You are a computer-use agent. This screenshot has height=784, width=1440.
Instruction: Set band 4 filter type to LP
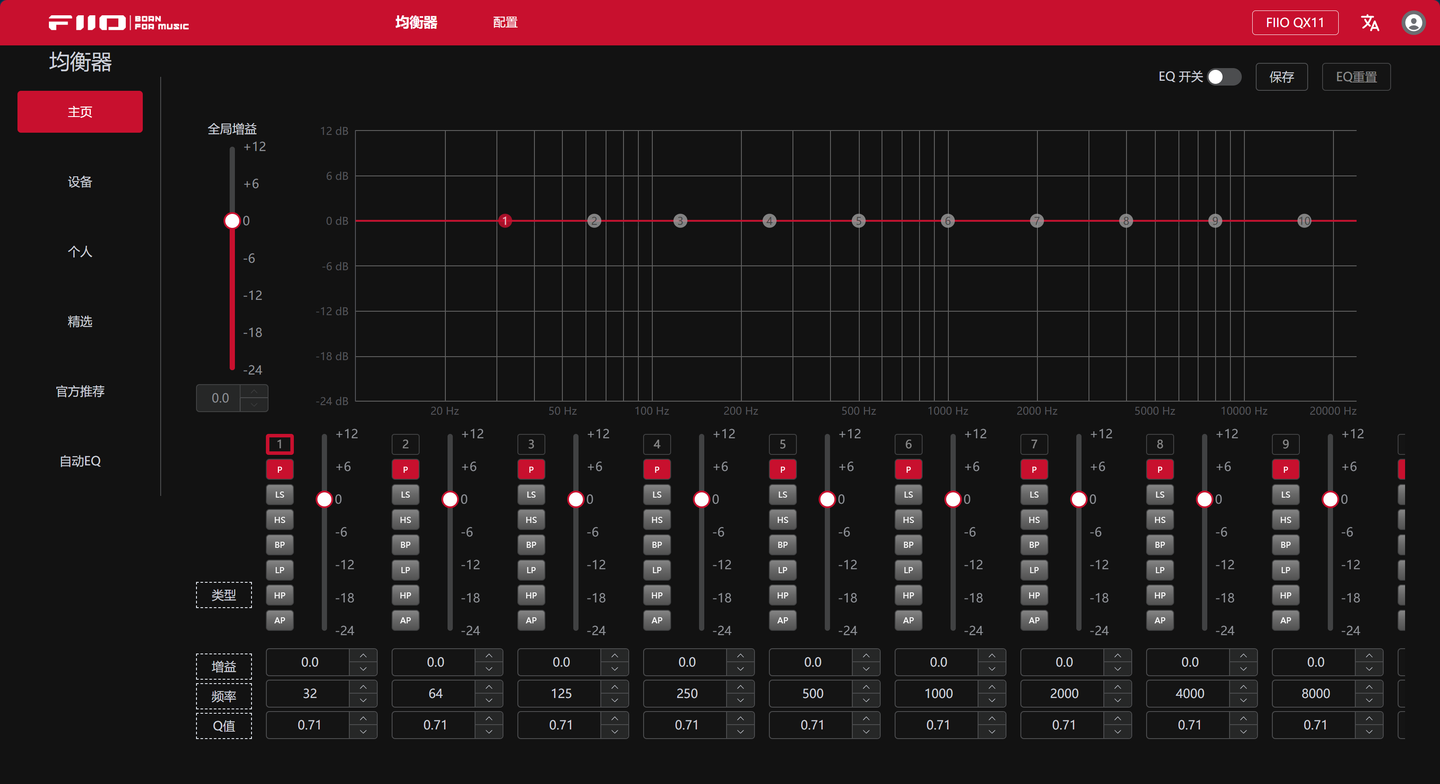pyautogui.click(x=657, y=570)
